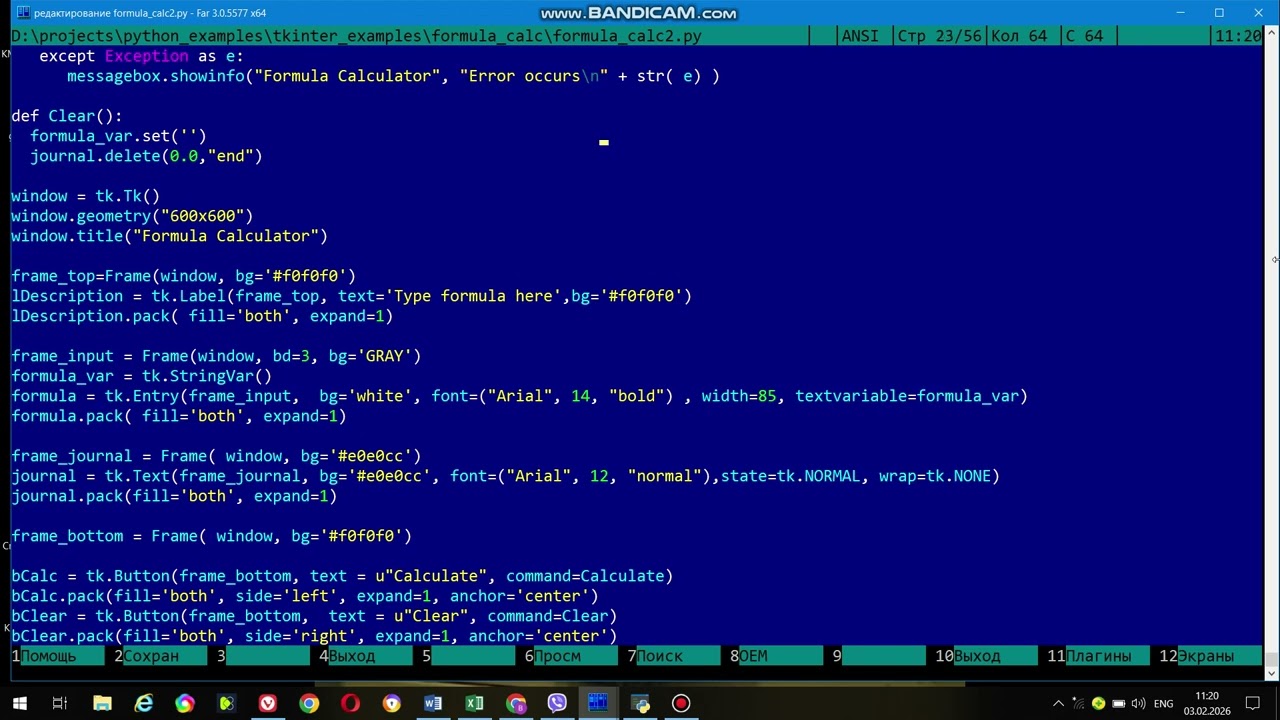Click the 1 Помощь function key
The image size is (1280, 720).
coord(57,656)
